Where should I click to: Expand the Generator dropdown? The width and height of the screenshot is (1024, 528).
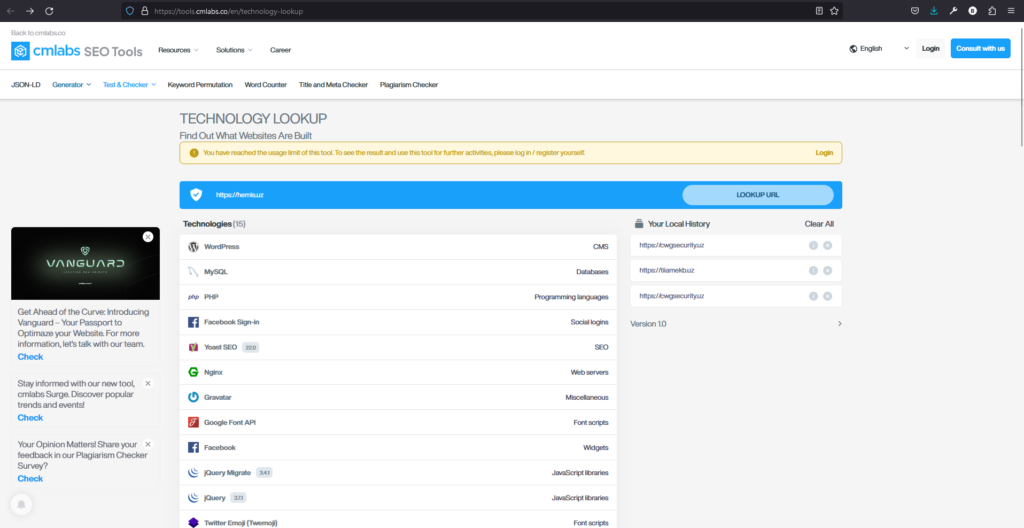click(x=71, y=85)
